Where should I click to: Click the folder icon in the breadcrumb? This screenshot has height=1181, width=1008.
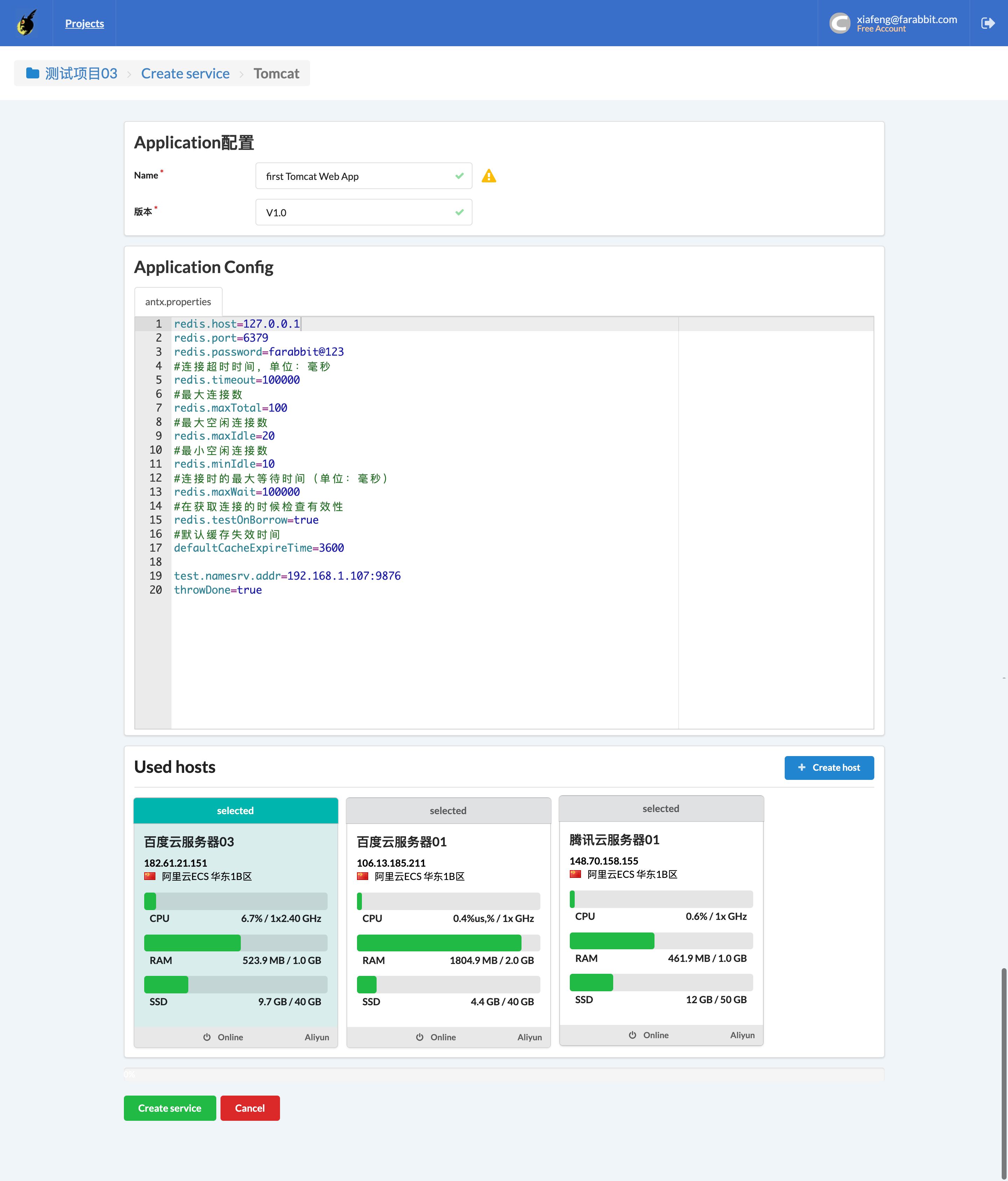[x=32, y=73]
